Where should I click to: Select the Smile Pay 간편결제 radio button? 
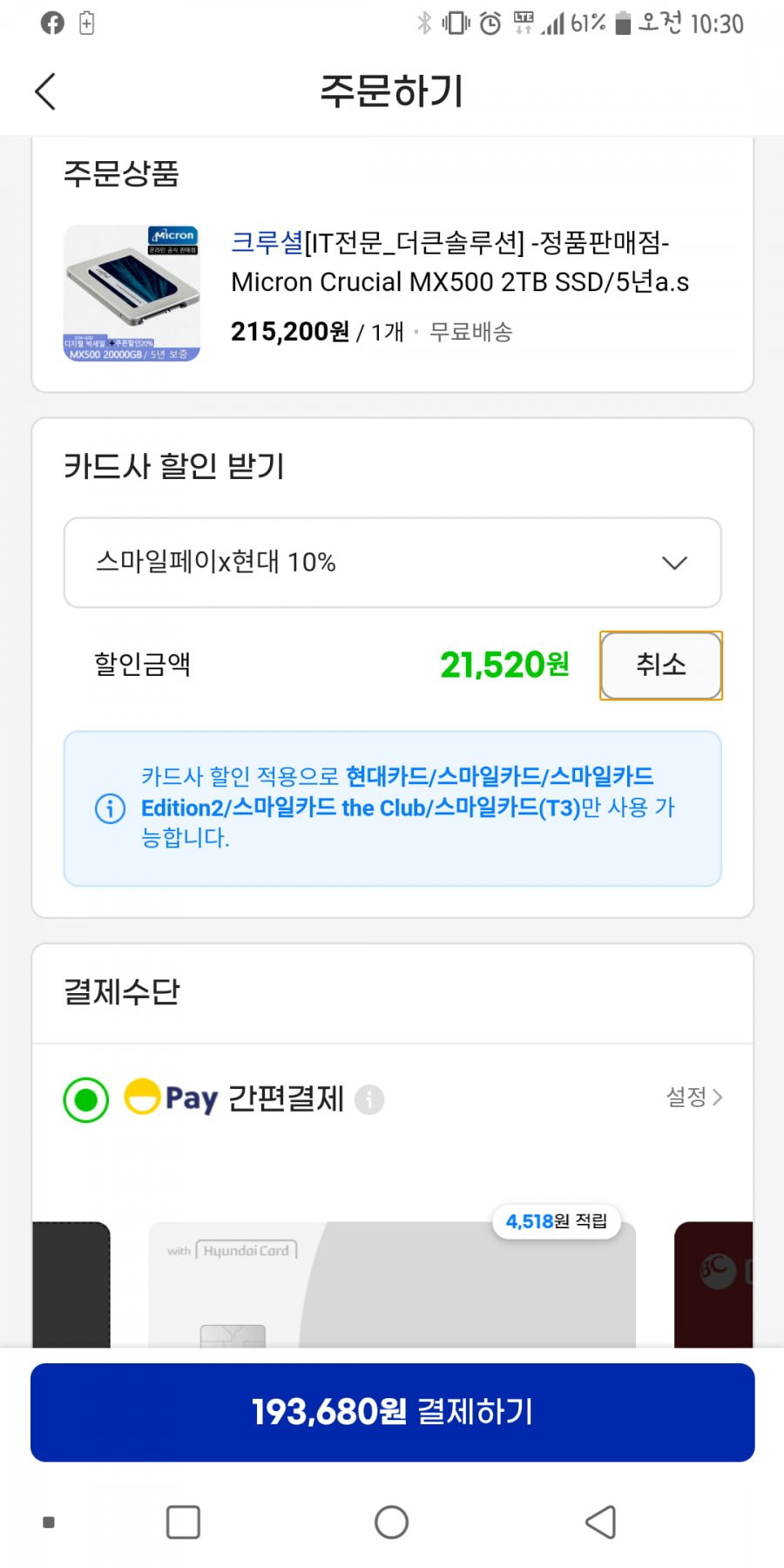(x=86, y=1099)
